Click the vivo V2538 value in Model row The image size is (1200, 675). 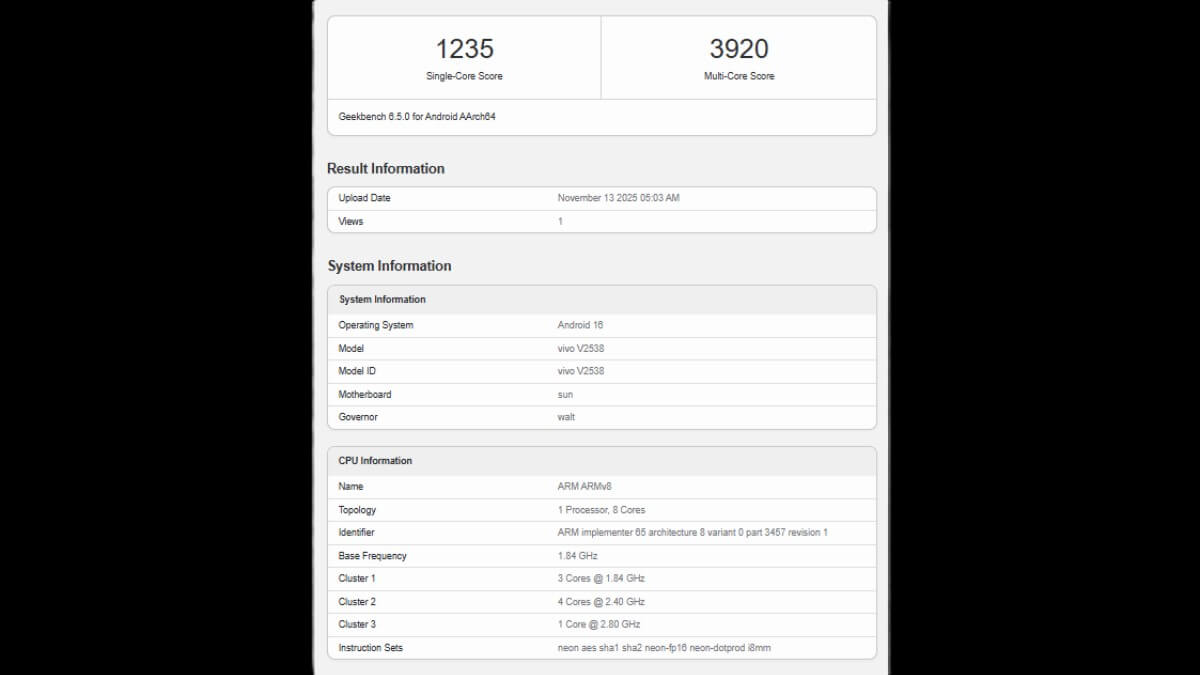point(580,348)
